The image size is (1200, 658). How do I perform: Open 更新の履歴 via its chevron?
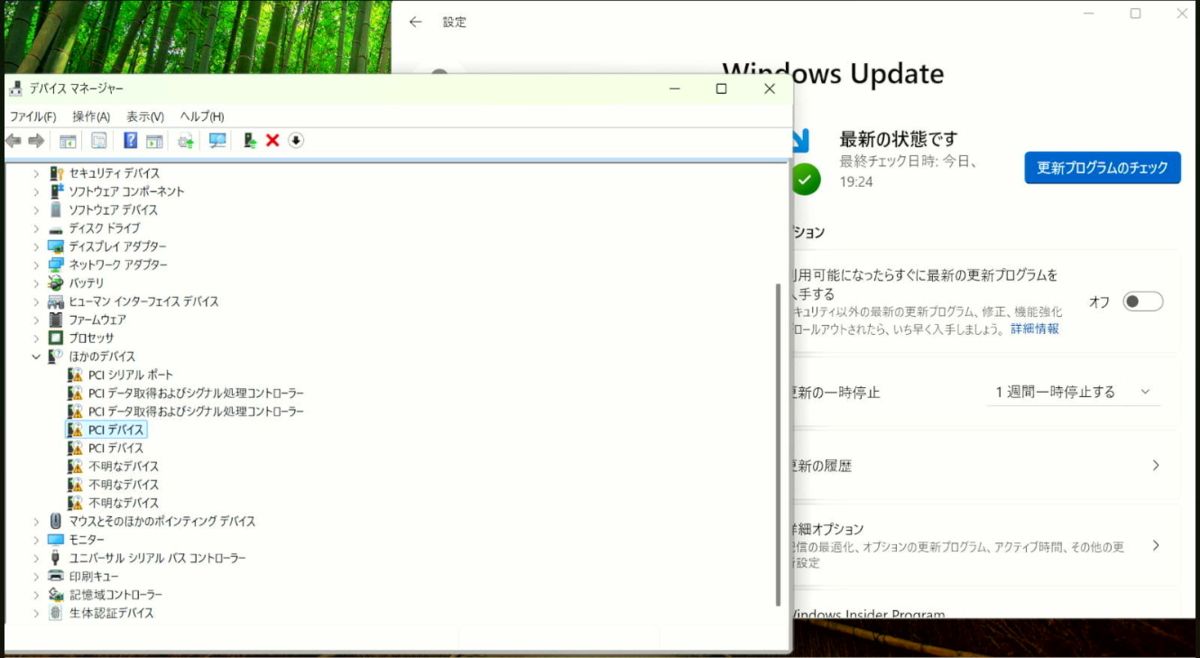pos(1156,466)
